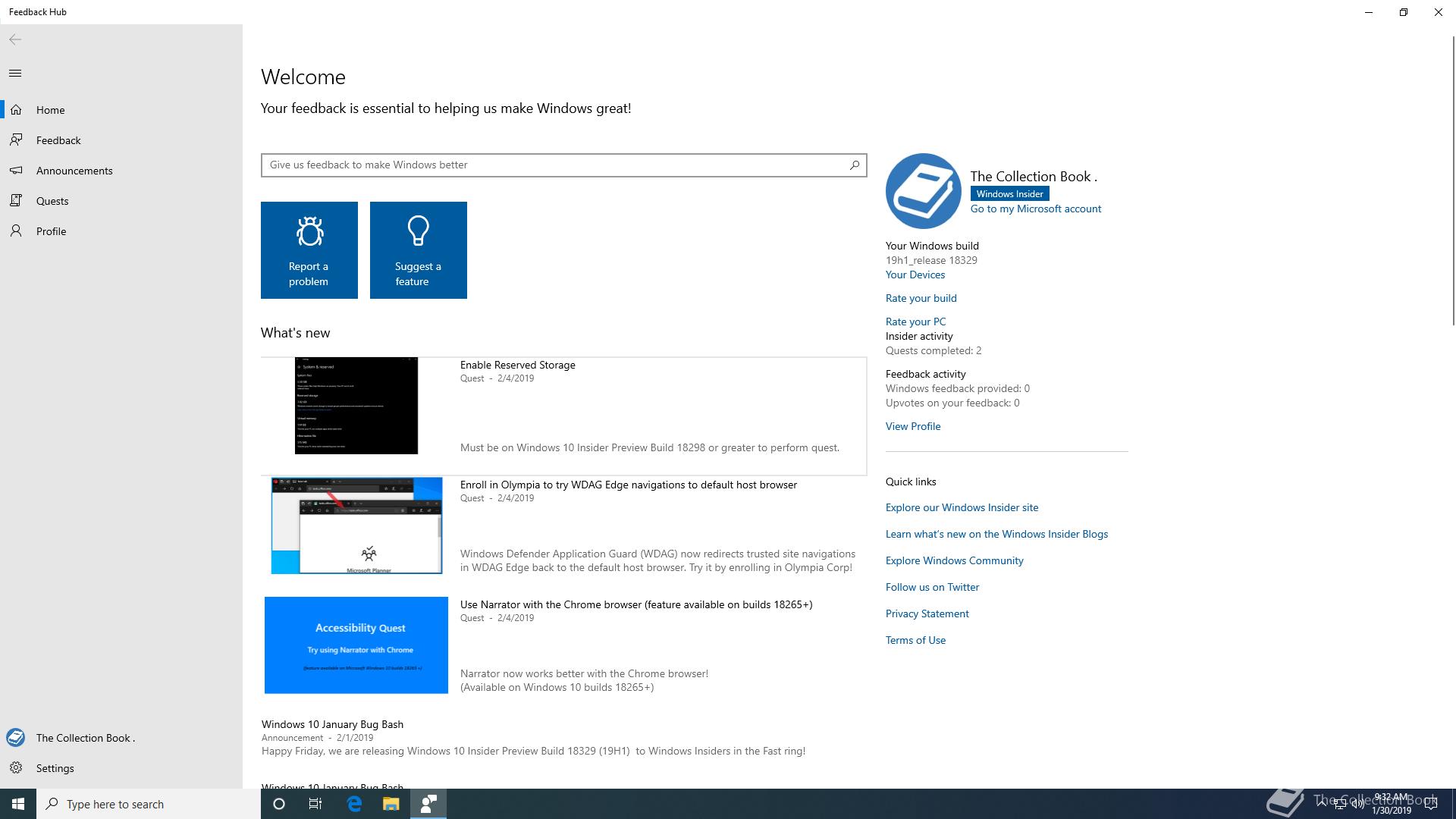The width and height of the screenshot is (1456, 819).
Task: Click Follow us on Twitter link
Action: pyautogui.click(x=932, y=587)
